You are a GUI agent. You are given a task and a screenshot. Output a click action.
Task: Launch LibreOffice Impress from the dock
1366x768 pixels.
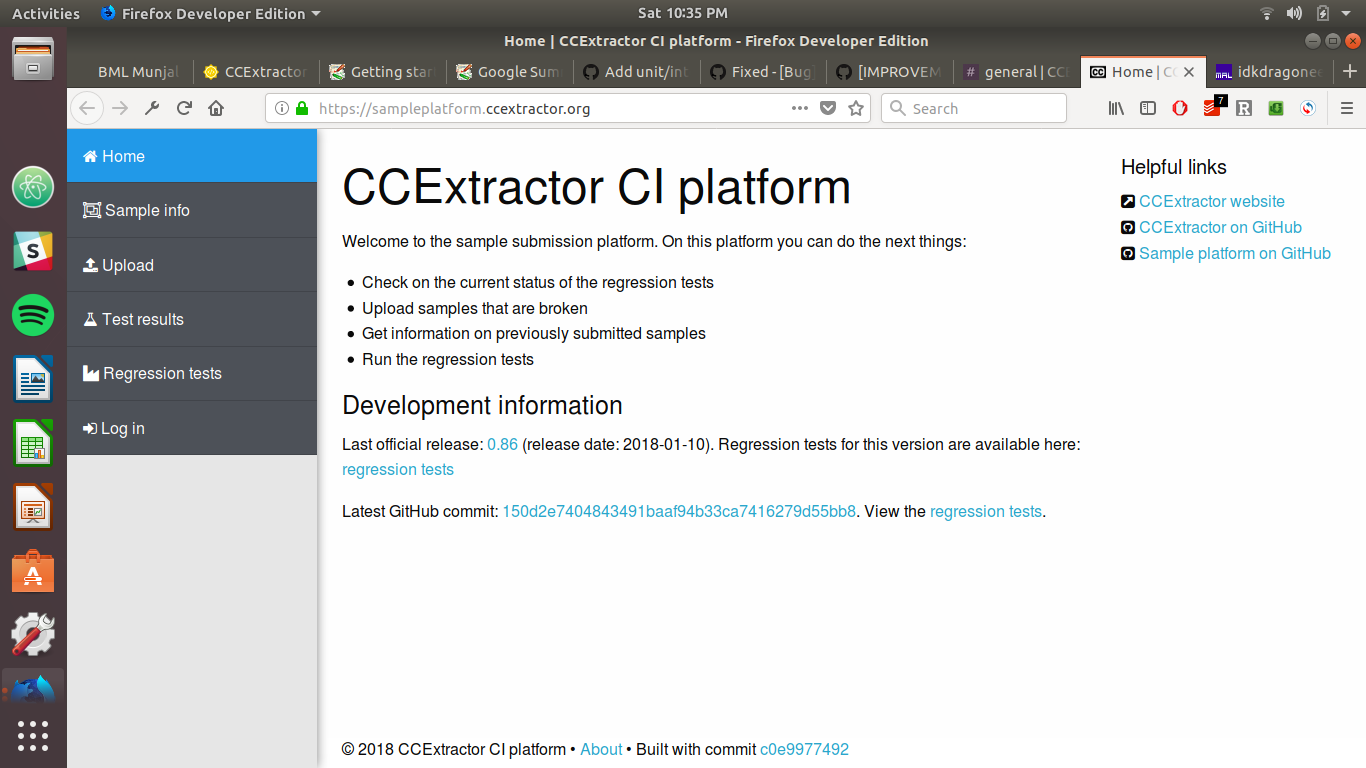click(x=33, y=507)
